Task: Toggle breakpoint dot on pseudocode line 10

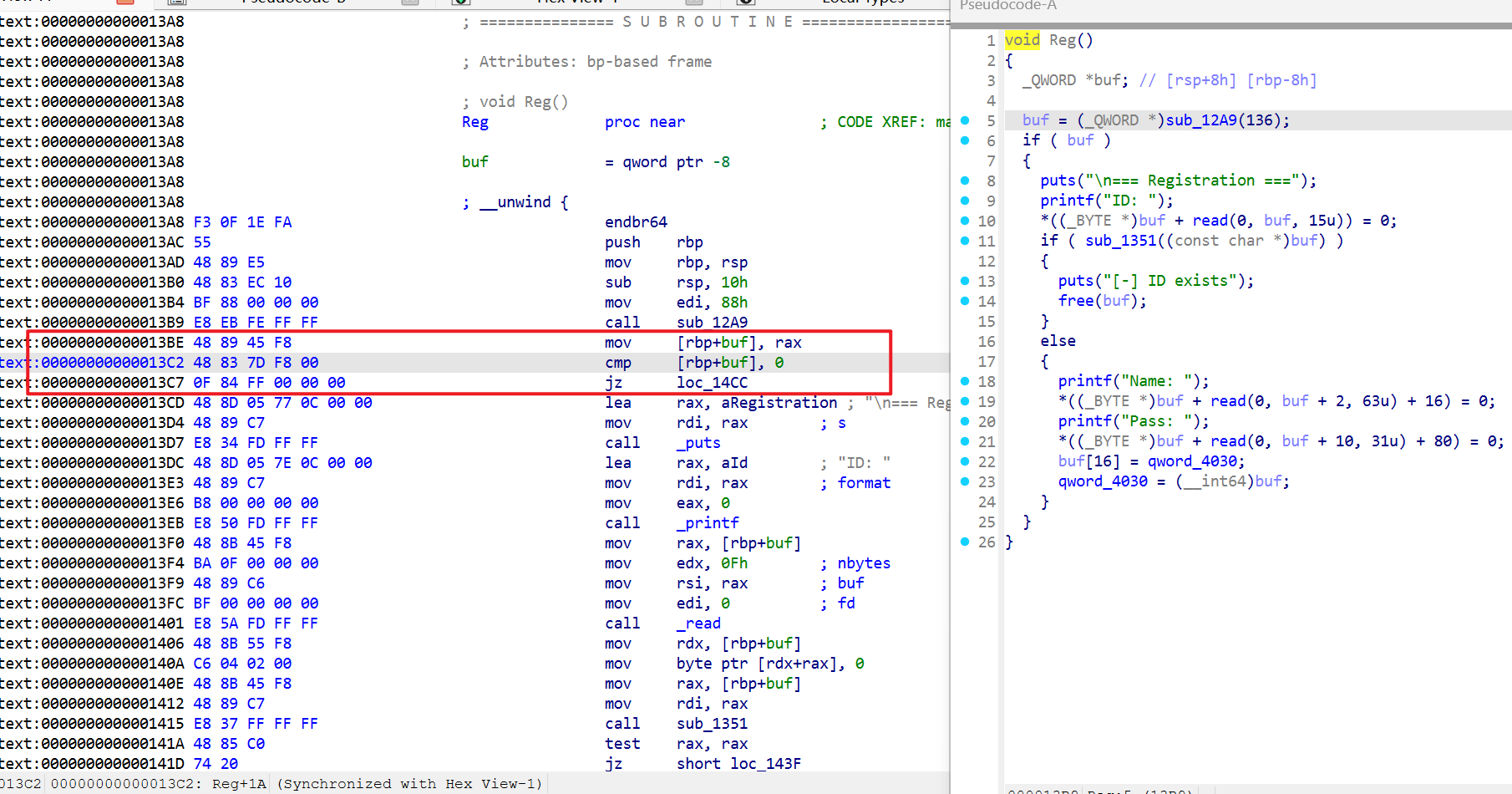Action: coord(965,221)
